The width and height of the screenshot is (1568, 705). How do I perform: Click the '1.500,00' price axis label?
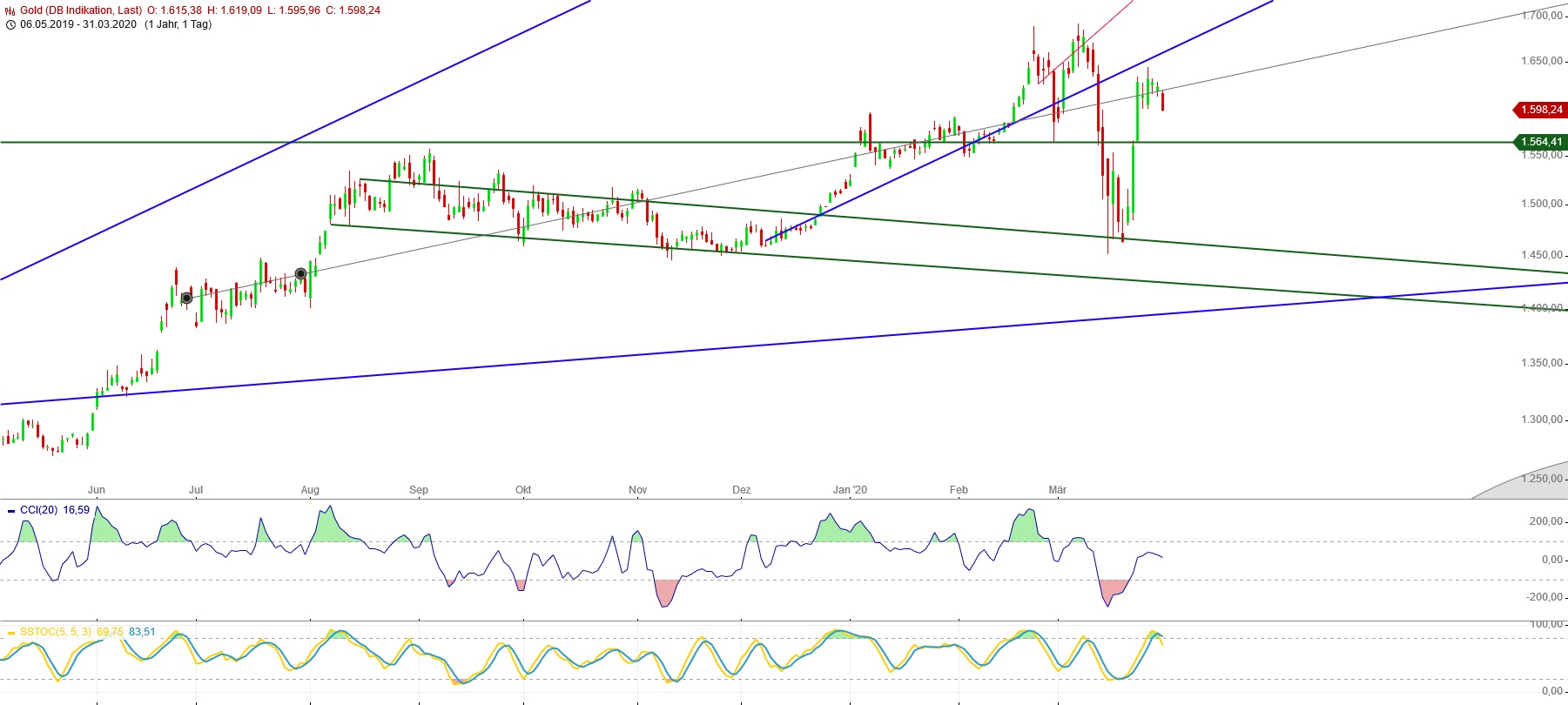[1542, 204]
